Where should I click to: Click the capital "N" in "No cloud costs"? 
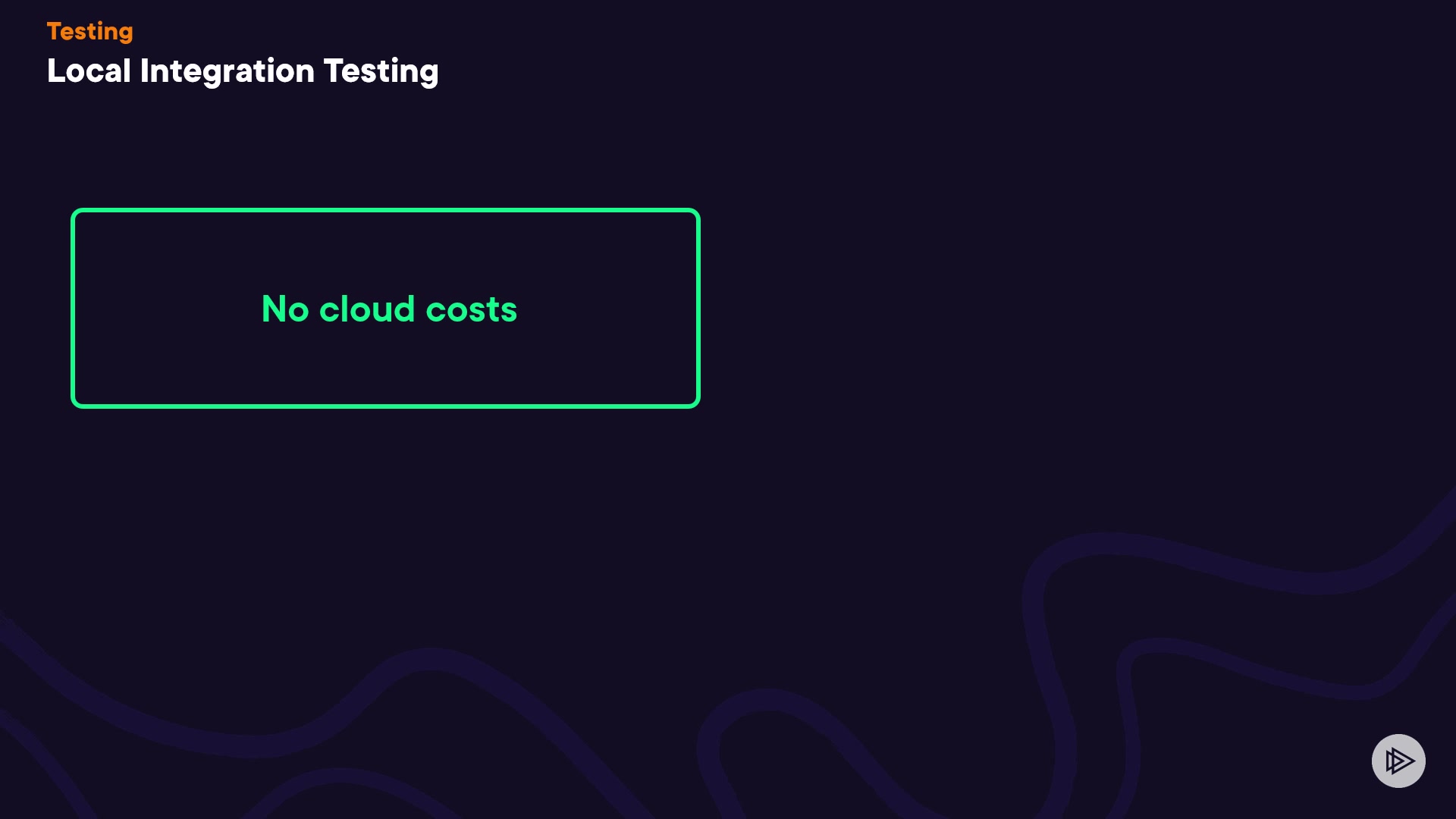click(274, 309)
